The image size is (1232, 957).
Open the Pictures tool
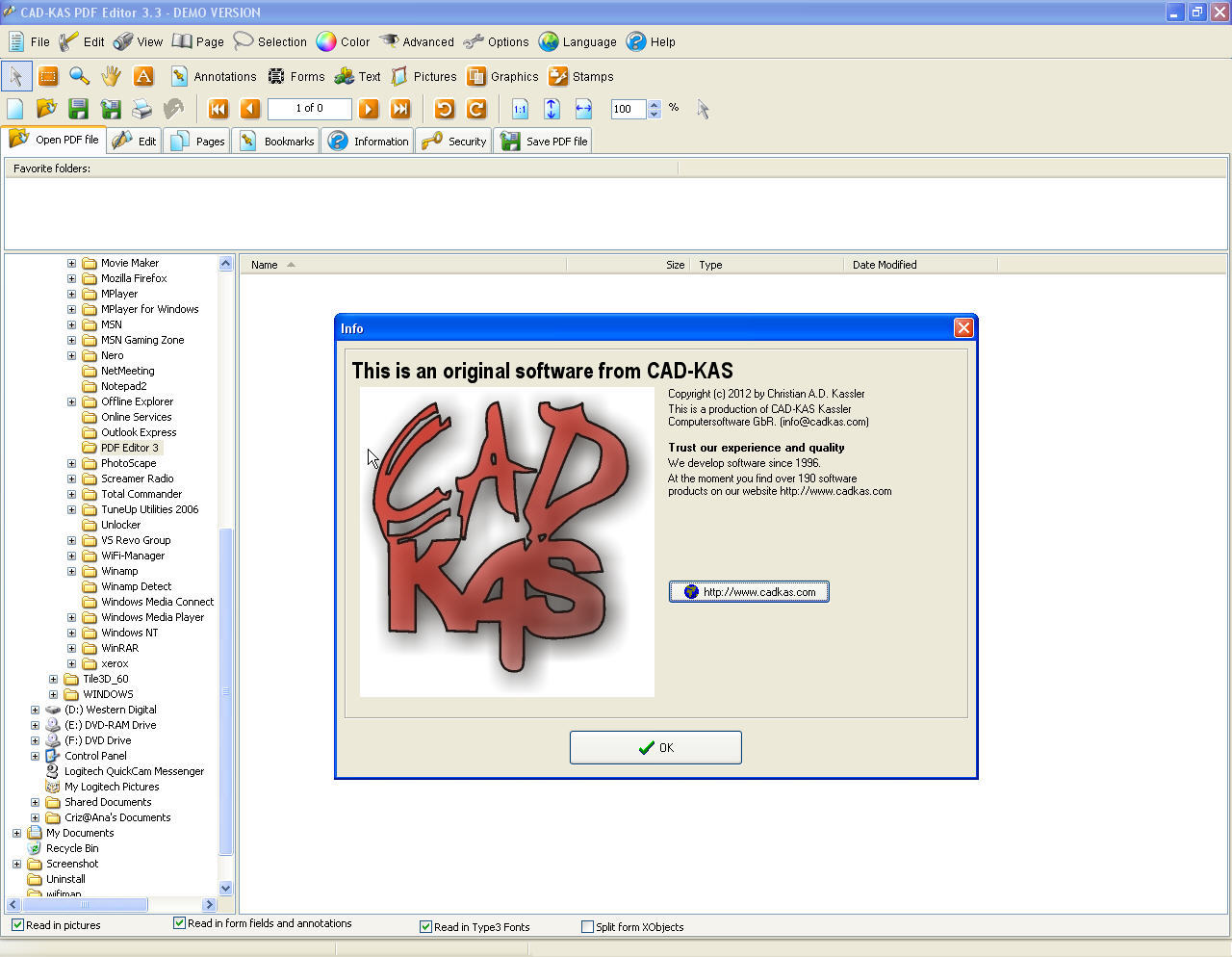tap(423, 76)
